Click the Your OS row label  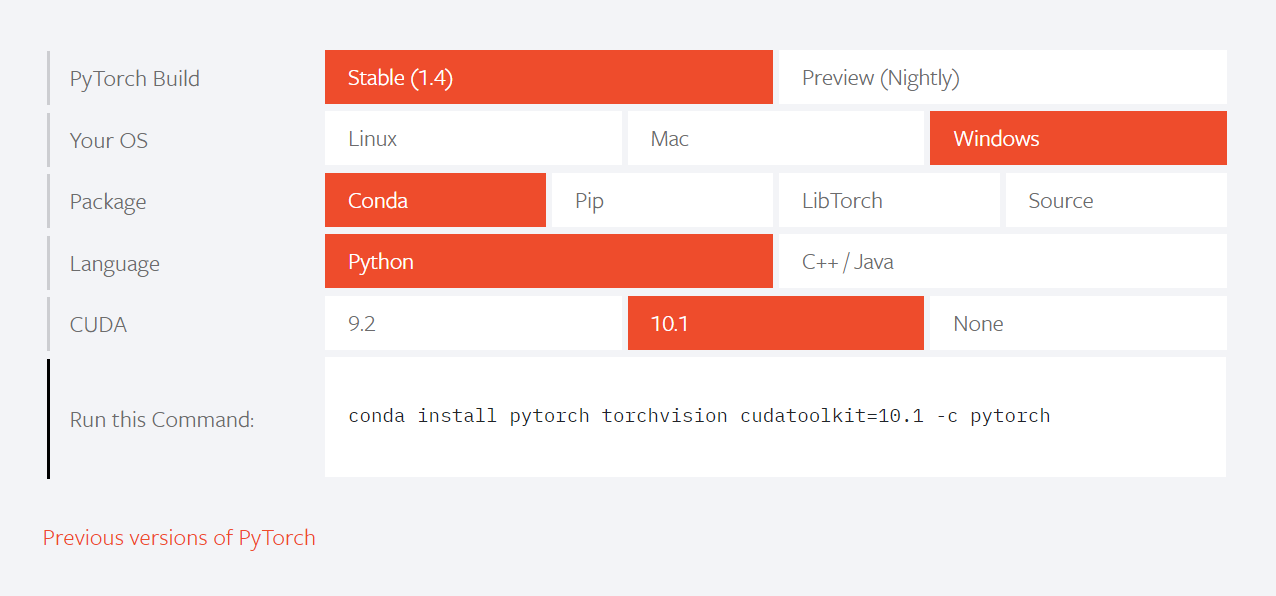tap(108, 140)
